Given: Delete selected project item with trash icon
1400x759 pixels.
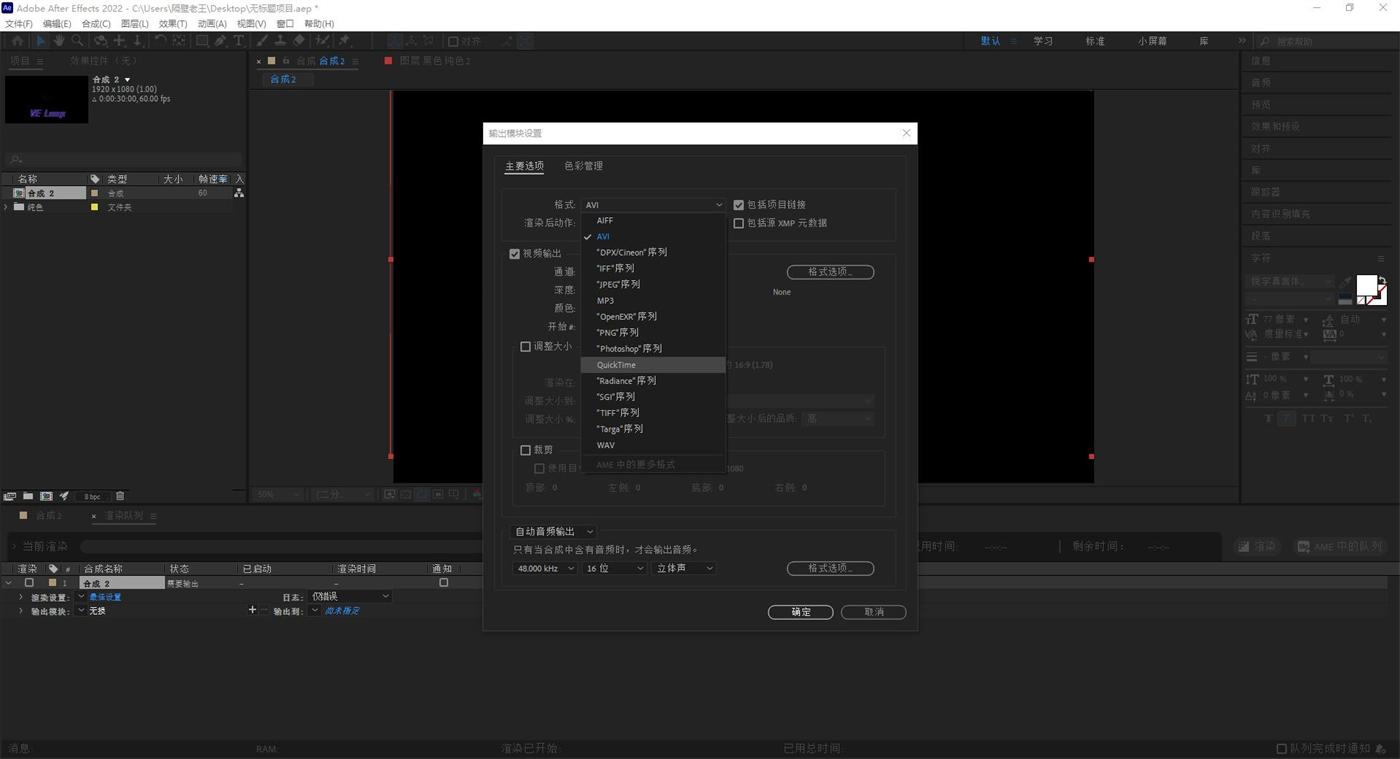Looking at the screenshot, I should tap(120, 496).
